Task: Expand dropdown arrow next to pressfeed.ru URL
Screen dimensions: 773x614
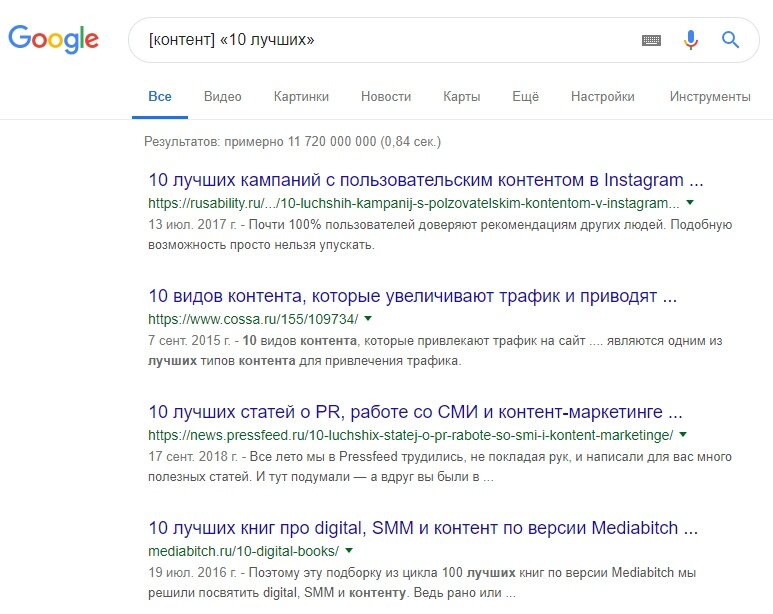Action: (x=683, y=434)
